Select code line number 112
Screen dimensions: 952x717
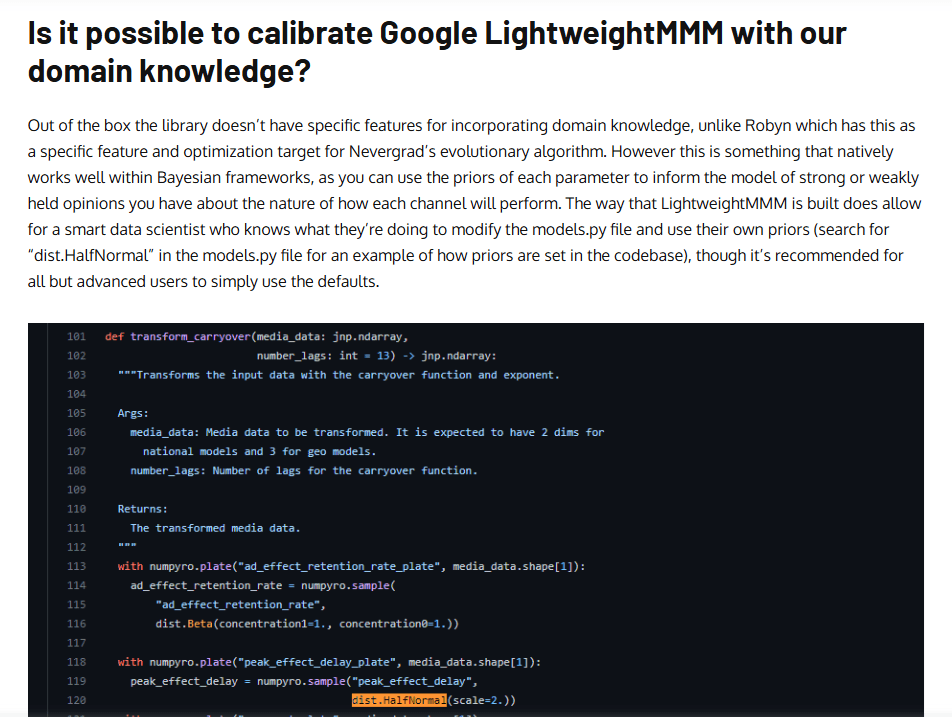(x=76, y=547)
